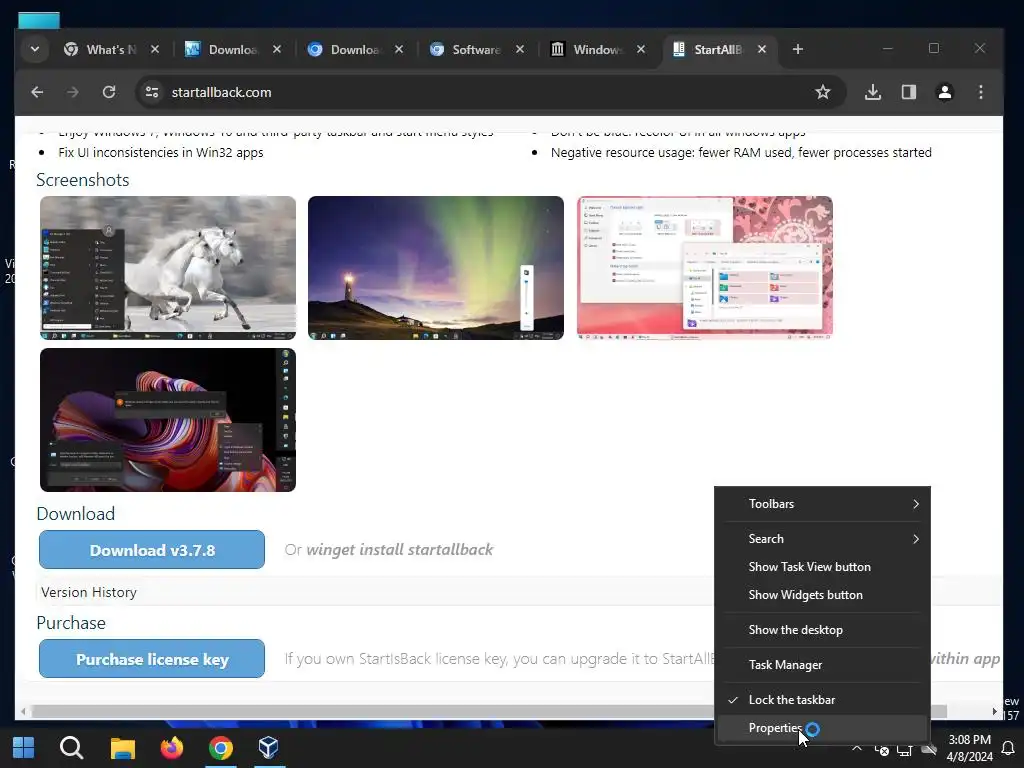The image size is (1024, 768).
Task: Click the page's horizontal scrollbar
Action: click(x=488, y=711)
